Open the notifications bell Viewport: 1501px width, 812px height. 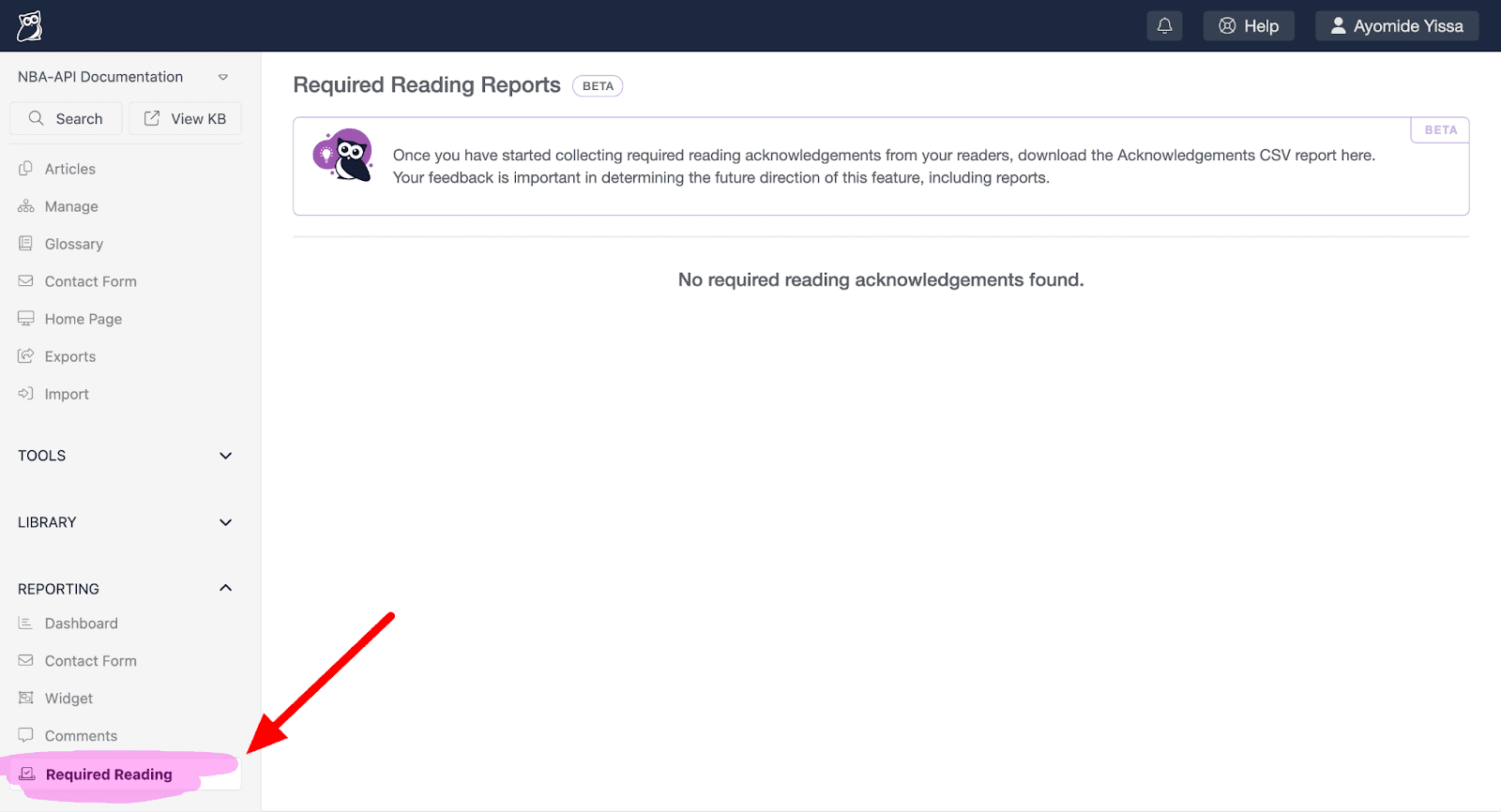coord(1164,26)
